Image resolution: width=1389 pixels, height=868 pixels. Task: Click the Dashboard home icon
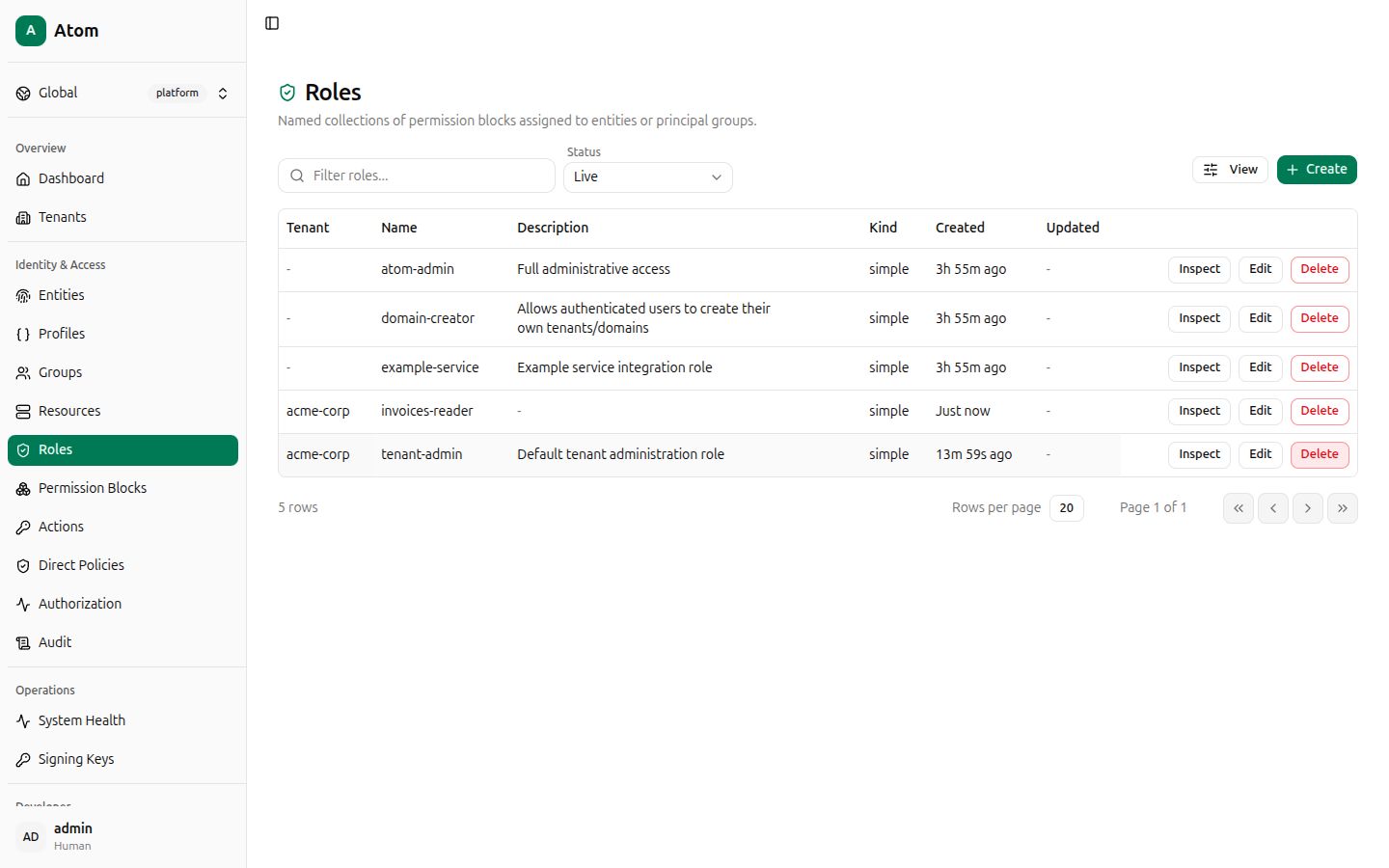pyautogui.click(x=23, y=179)
